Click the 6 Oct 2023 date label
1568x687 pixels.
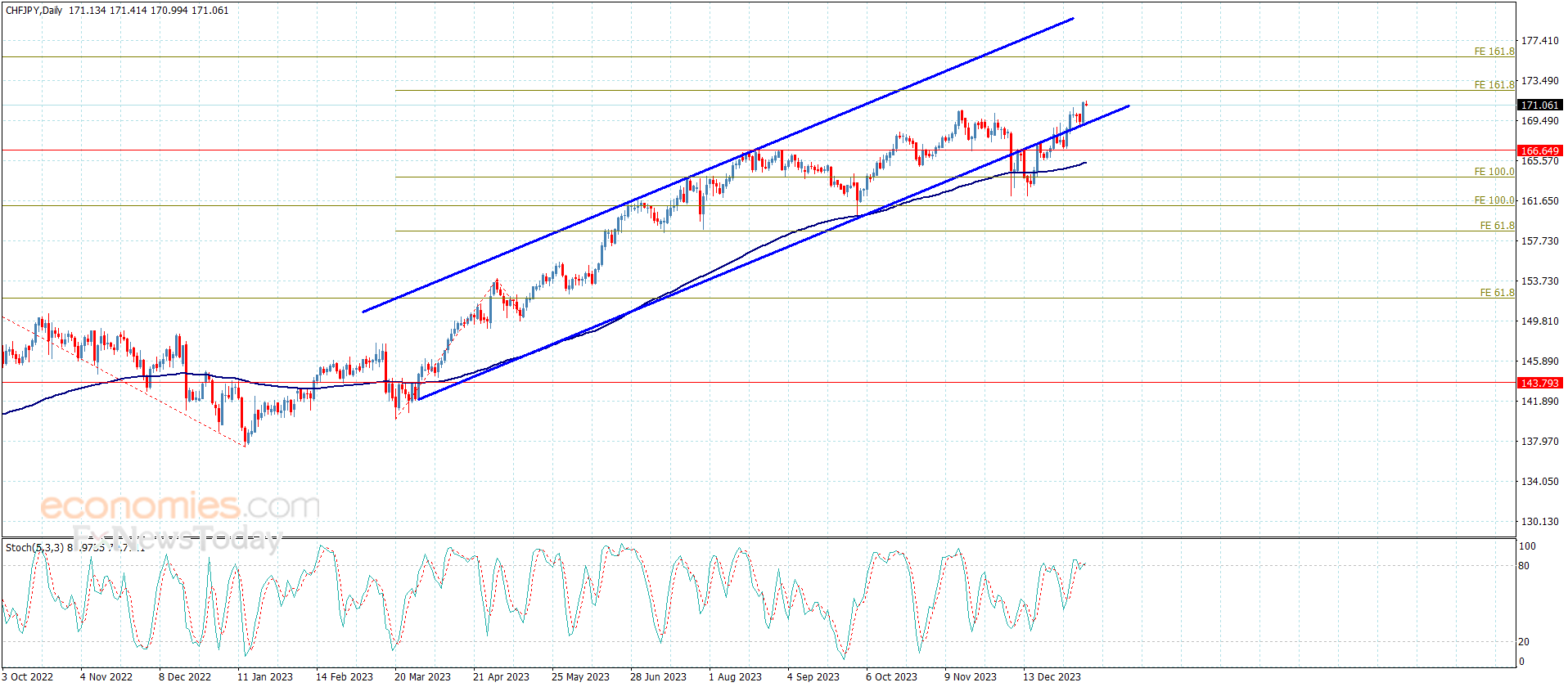click(892, 677)
